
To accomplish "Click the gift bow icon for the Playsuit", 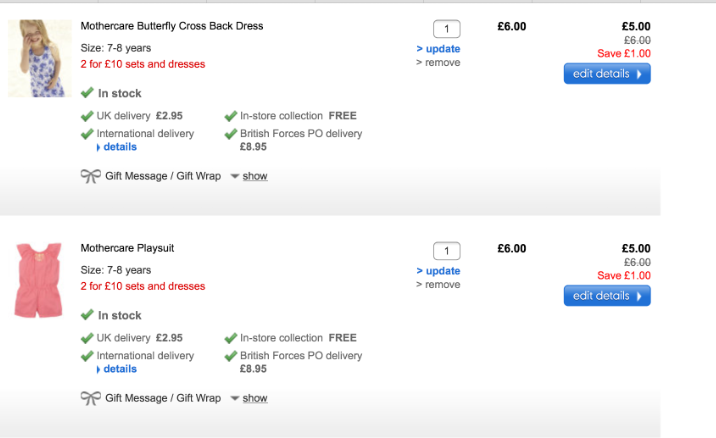I will (90, 398).
